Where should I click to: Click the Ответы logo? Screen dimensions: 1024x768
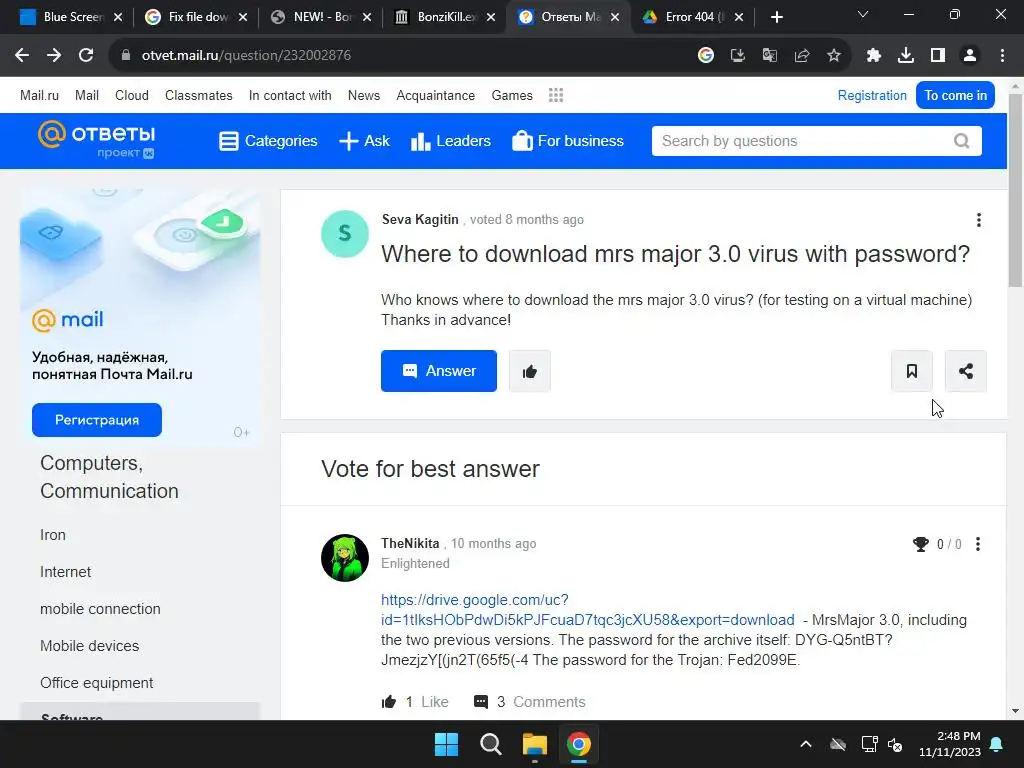pos(97,140)
